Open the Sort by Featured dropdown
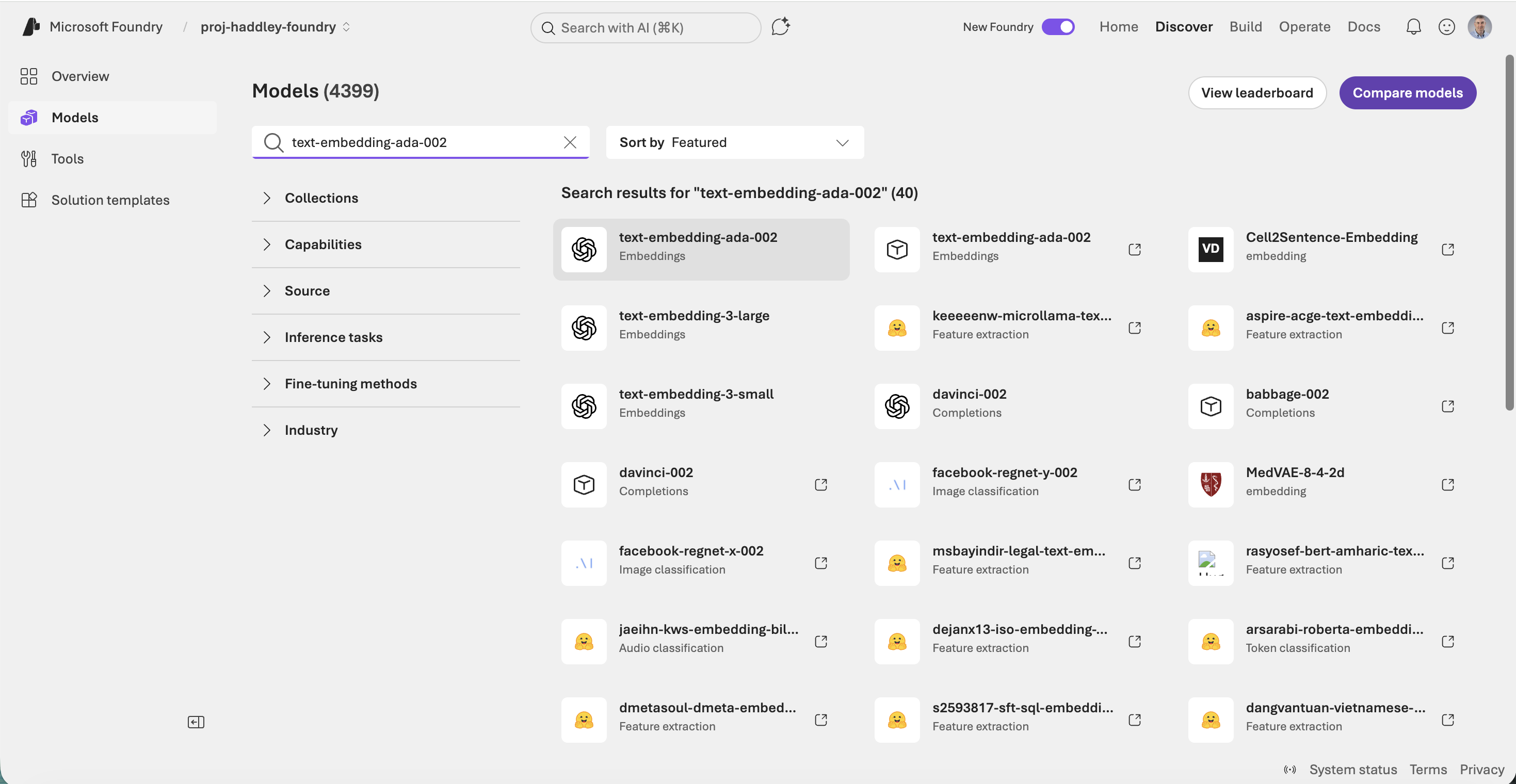This screenshot has width=1516, height=784. pos(734,142)
